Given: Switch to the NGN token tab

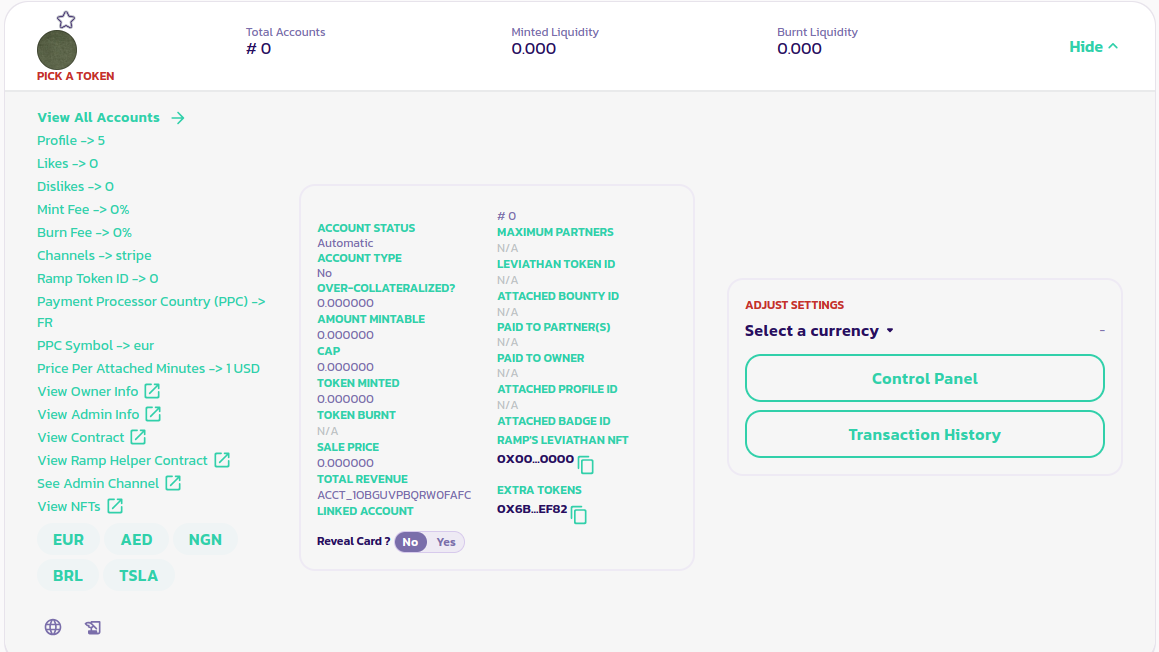Looking at the screenshot, I should (x=205, y=540).
